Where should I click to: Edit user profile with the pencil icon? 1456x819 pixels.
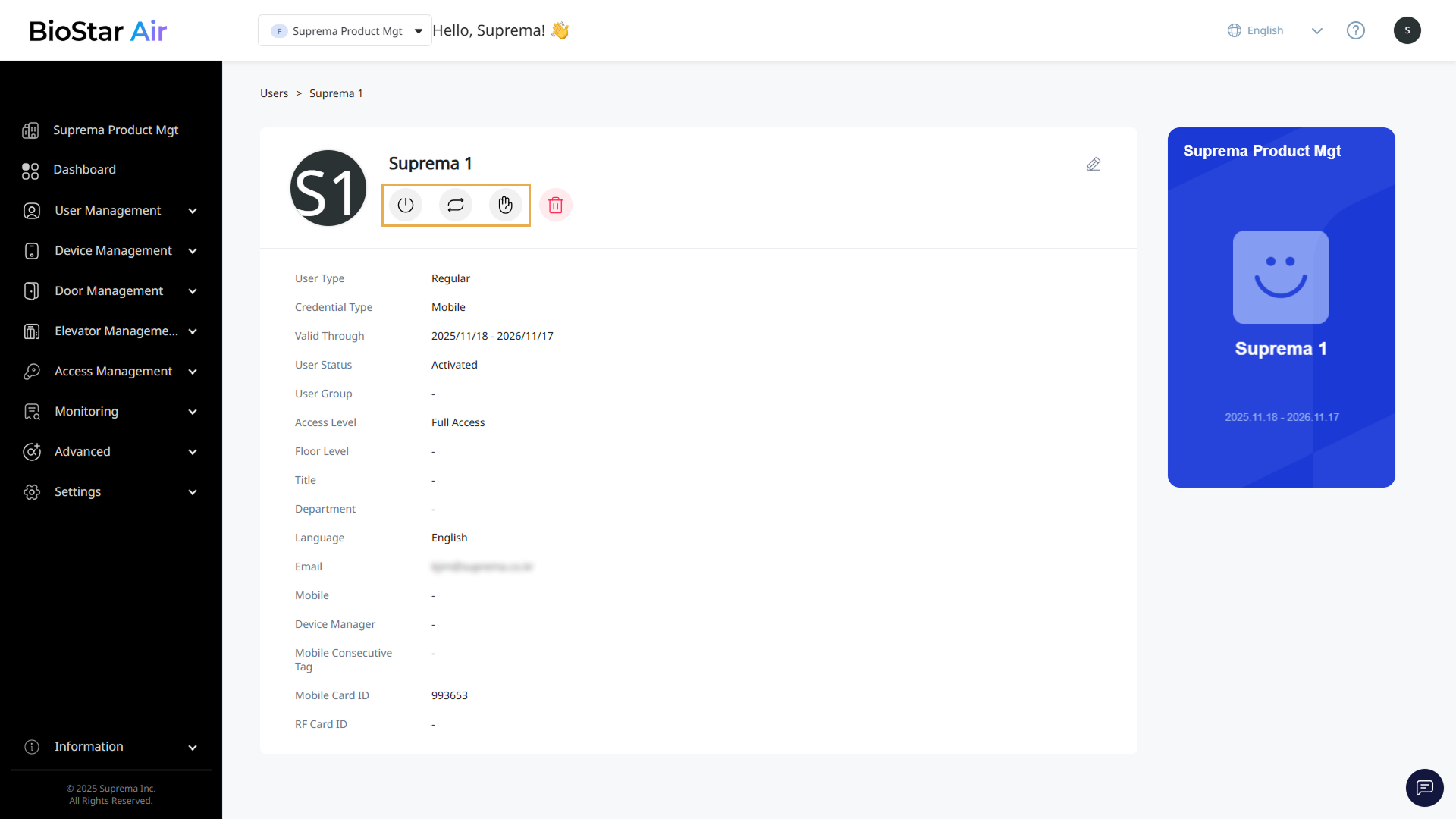[1093, 164]
